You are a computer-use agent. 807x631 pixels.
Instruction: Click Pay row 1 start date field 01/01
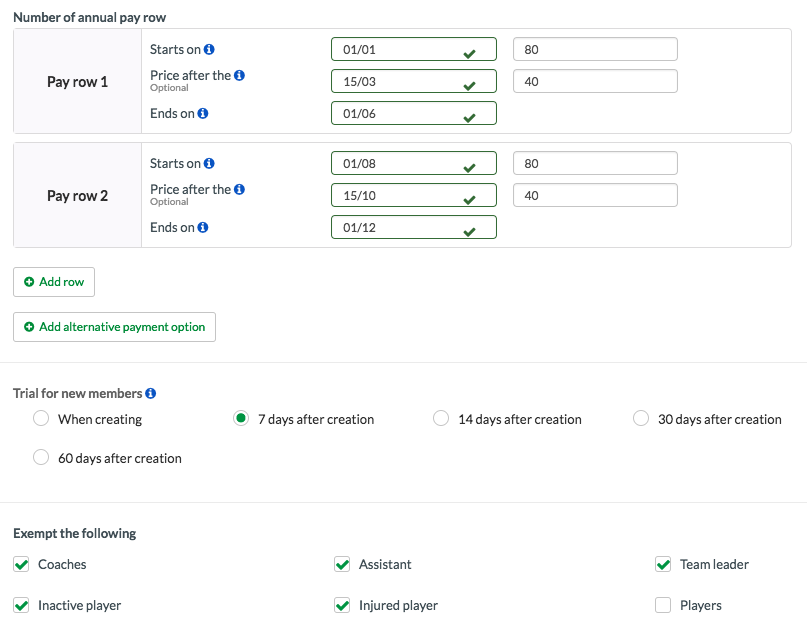coord(414,49)
